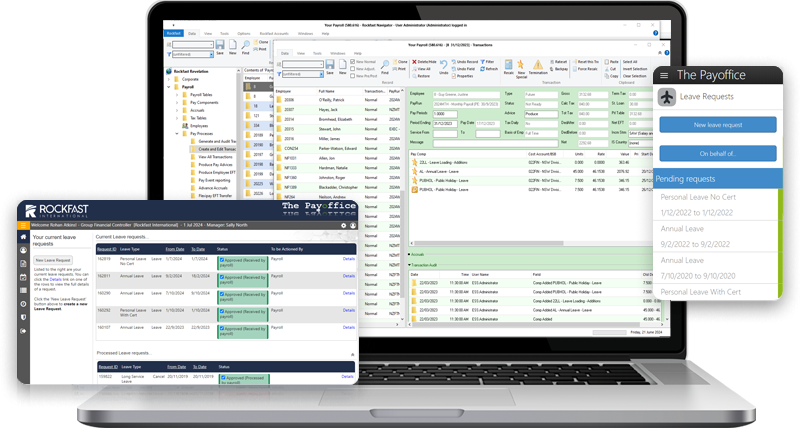Click New document icon in Transactions toolbar
Image resolution: width=800 pixels, height=429 pixels.
[x=342, y=66]
